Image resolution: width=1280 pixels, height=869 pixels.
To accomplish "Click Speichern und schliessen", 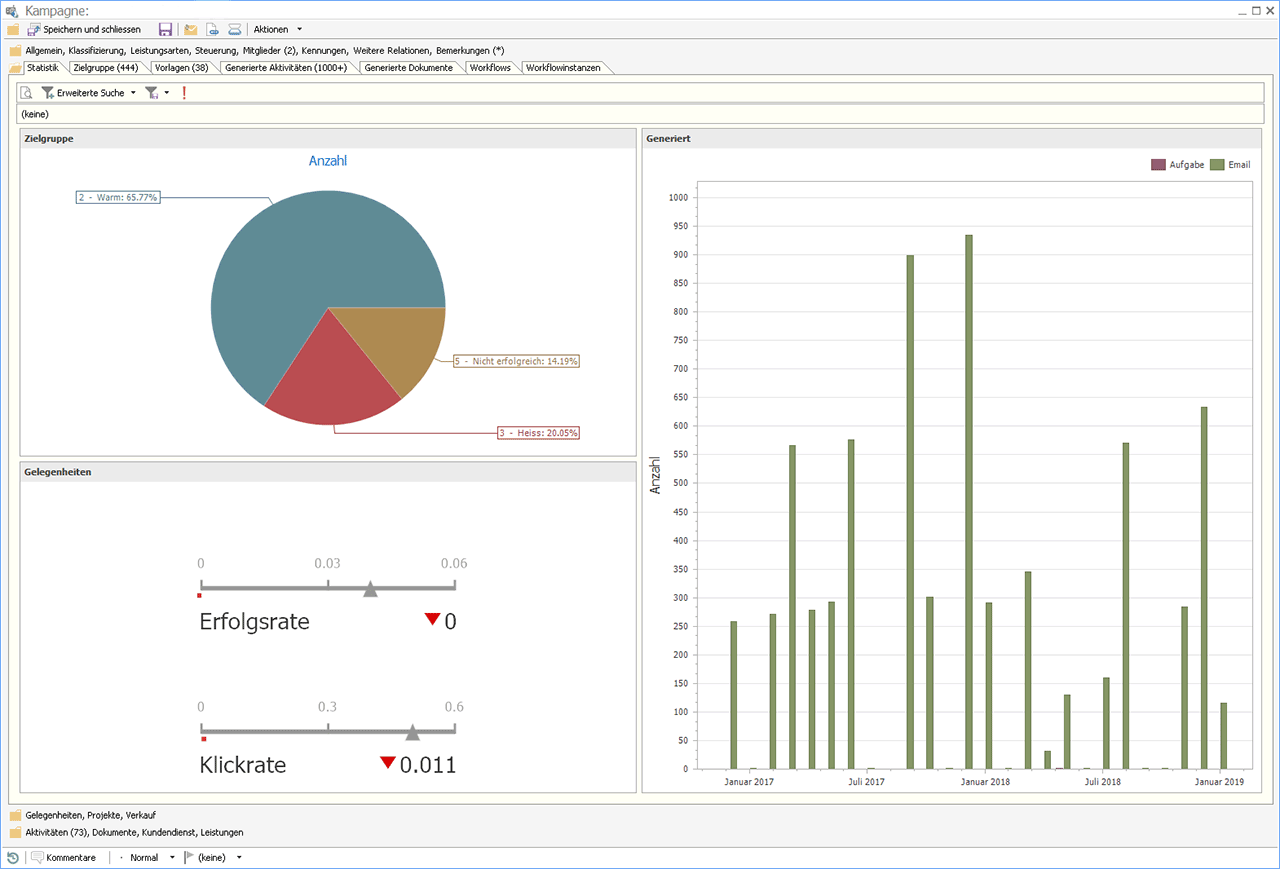I will point(84,30).
